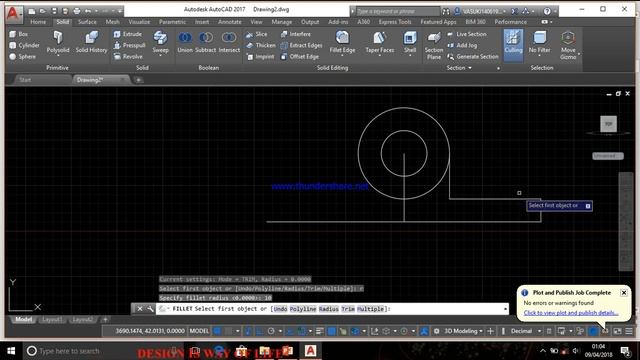The image size is (640, 360).
Task: Click the Trim option in command line
Action: pyautogui.click(x=348, y=309)
